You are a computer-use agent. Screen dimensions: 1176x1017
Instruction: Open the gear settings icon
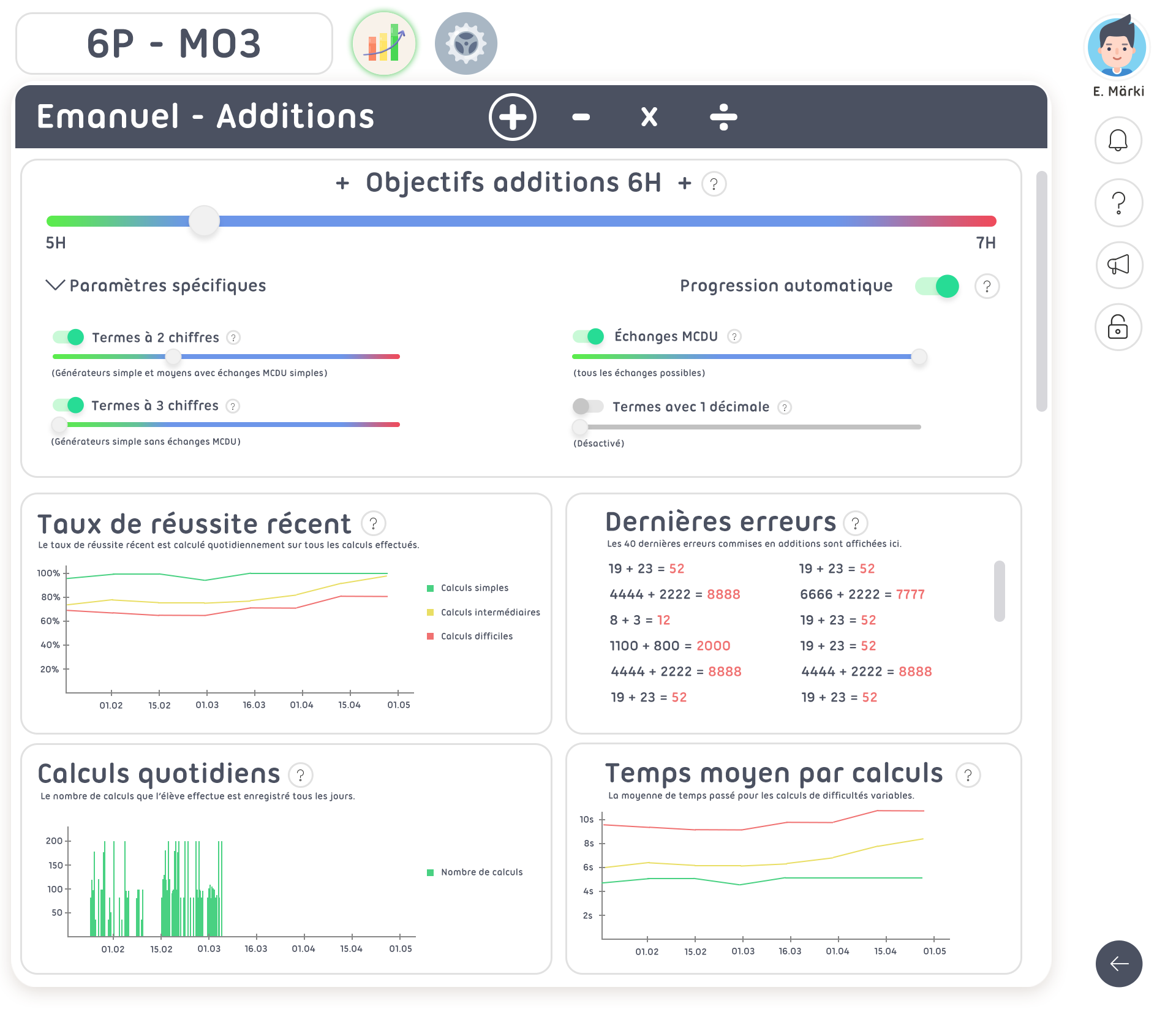[466, 44]
